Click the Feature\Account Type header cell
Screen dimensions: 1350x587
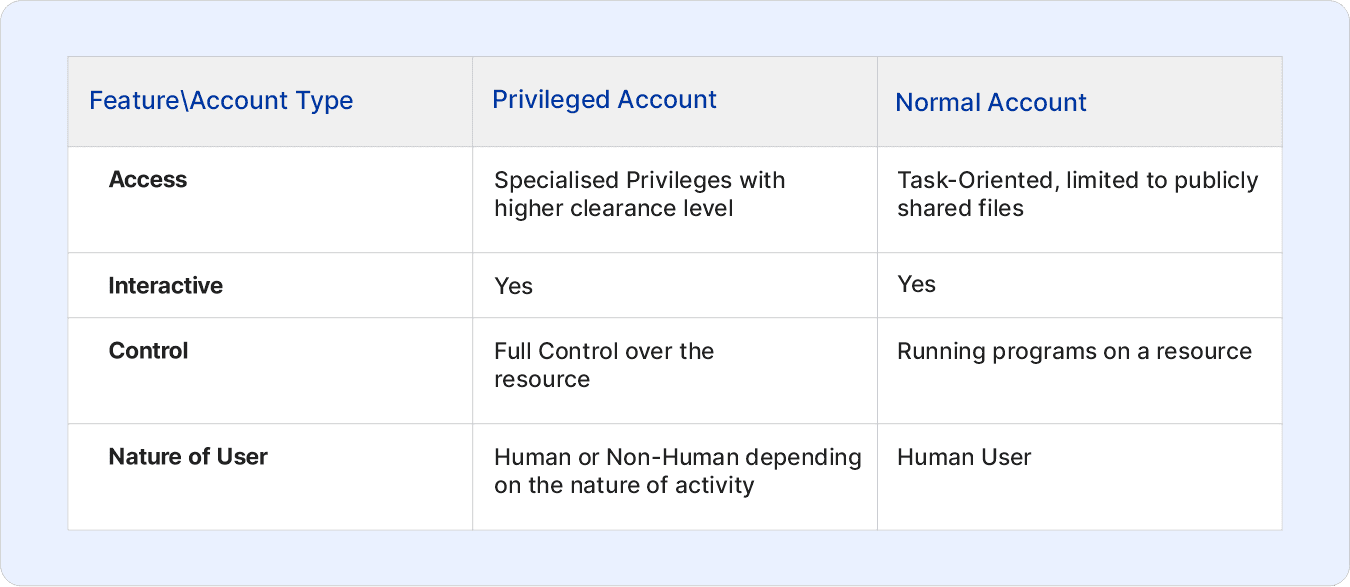[270, 102]
